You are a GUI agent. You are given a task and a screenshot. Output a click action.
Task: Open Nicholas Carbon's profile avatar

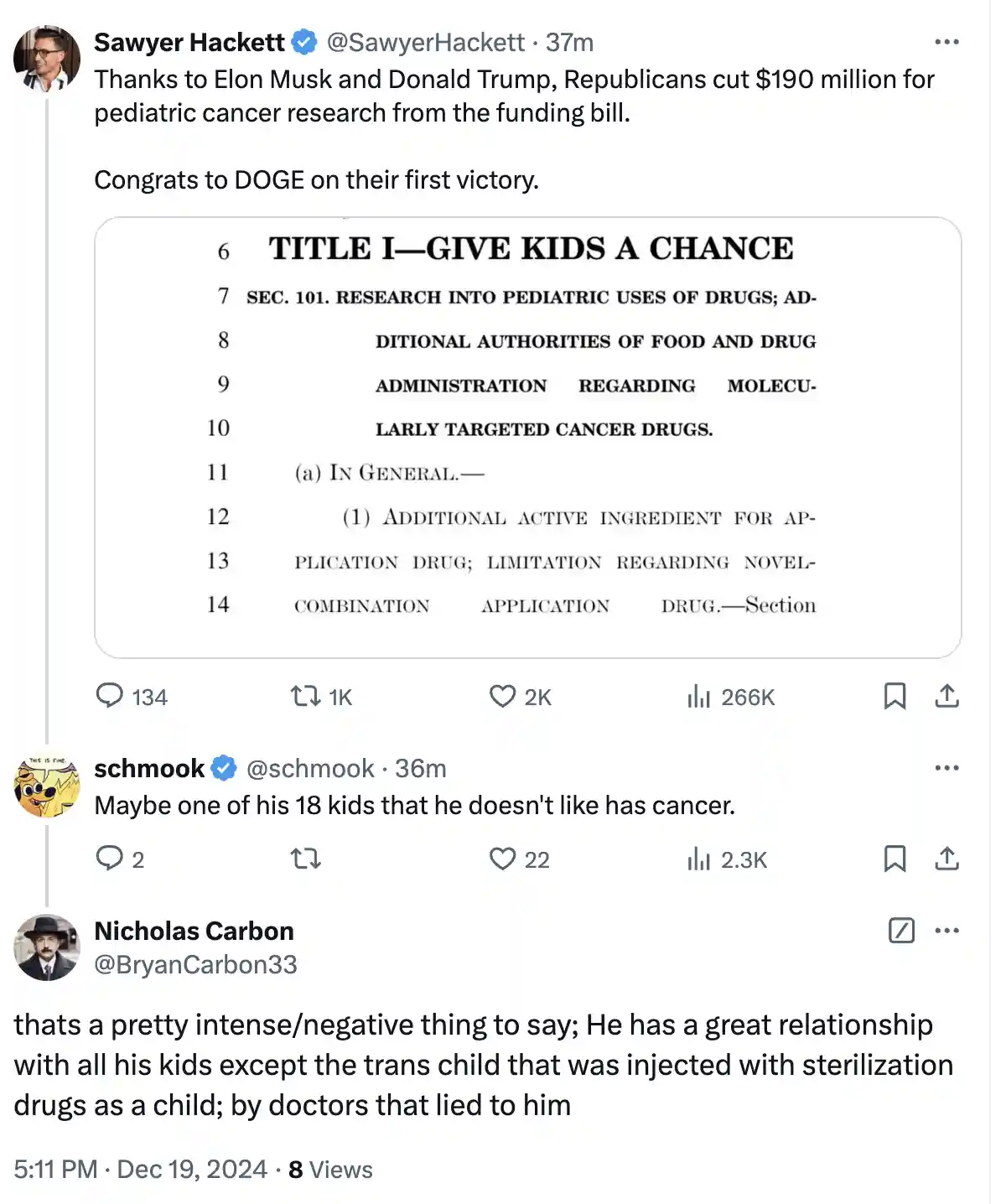coord(47,947)
